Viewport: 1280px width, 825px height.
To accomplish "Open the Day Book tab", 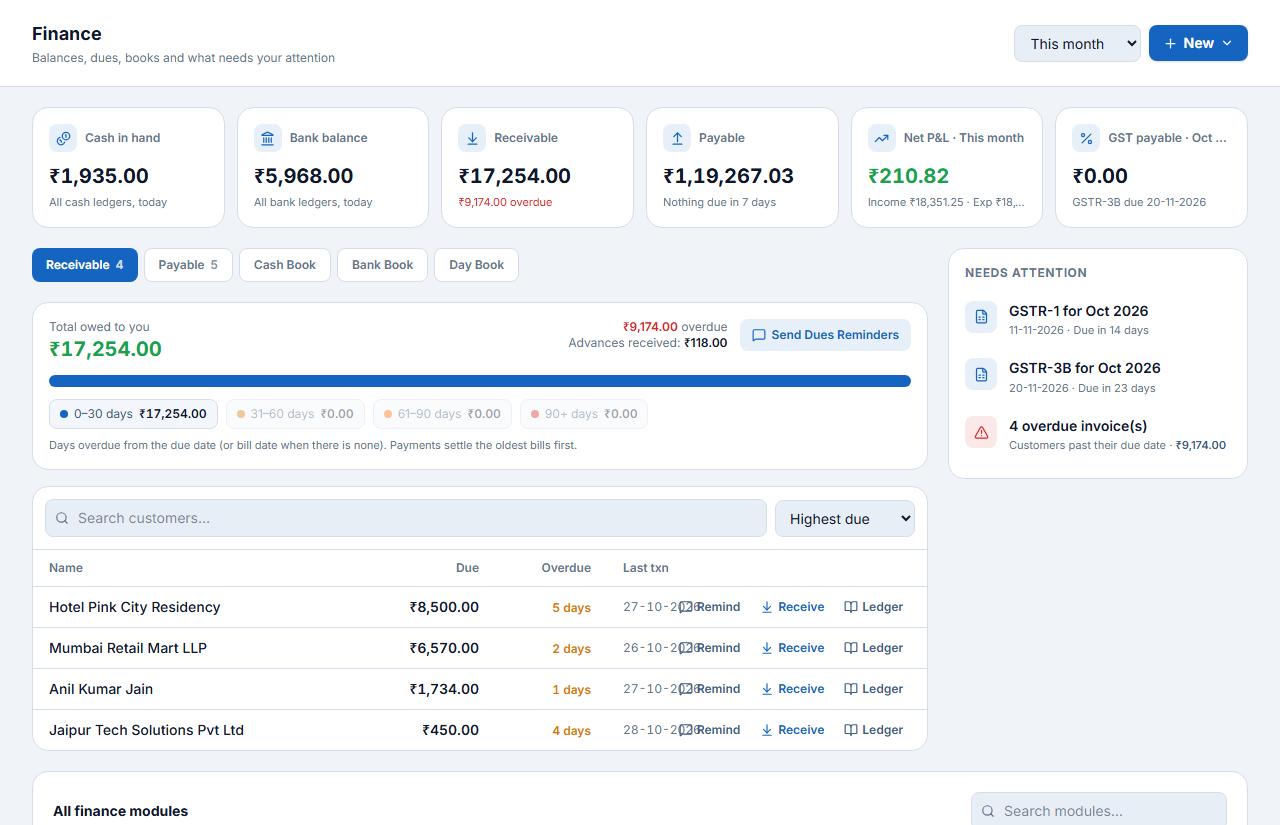I will tap(476, 265).
